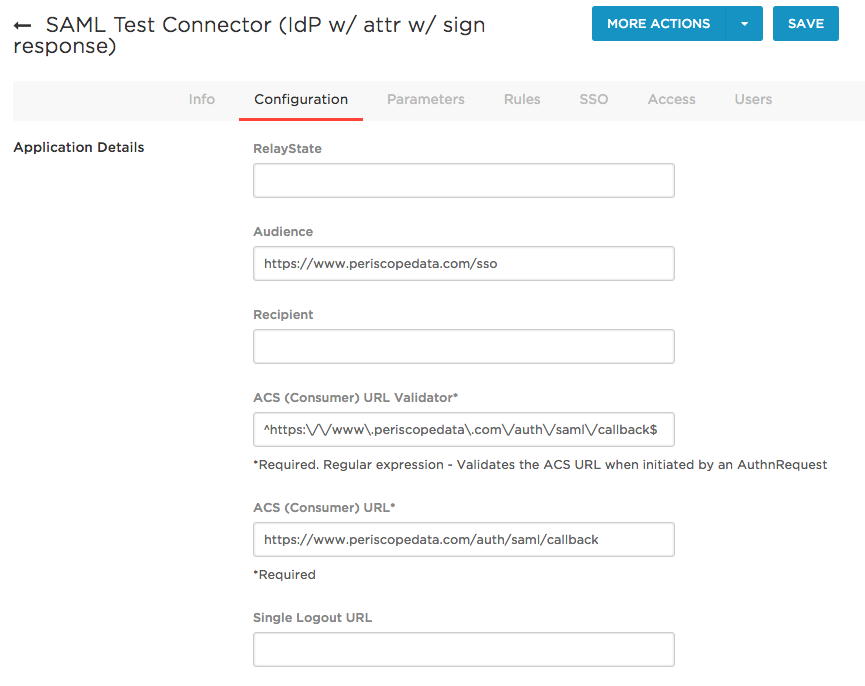Click the ACS URL Validator label
The width and height of the screenshot is (865, 686).
(x=355, y=398)
